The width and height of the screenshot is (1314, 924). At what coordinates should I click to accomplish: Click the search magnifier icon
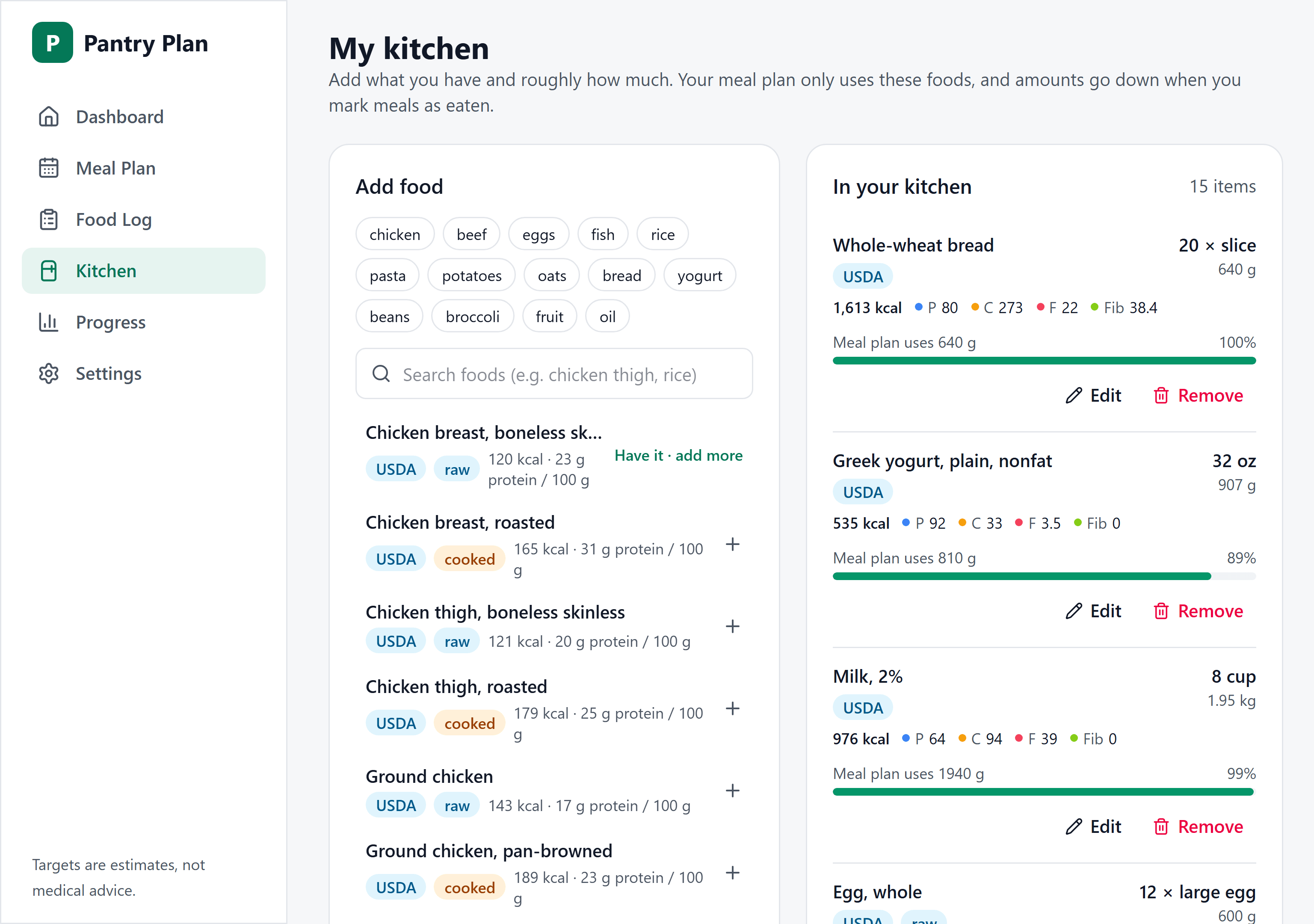coord(381,374)
